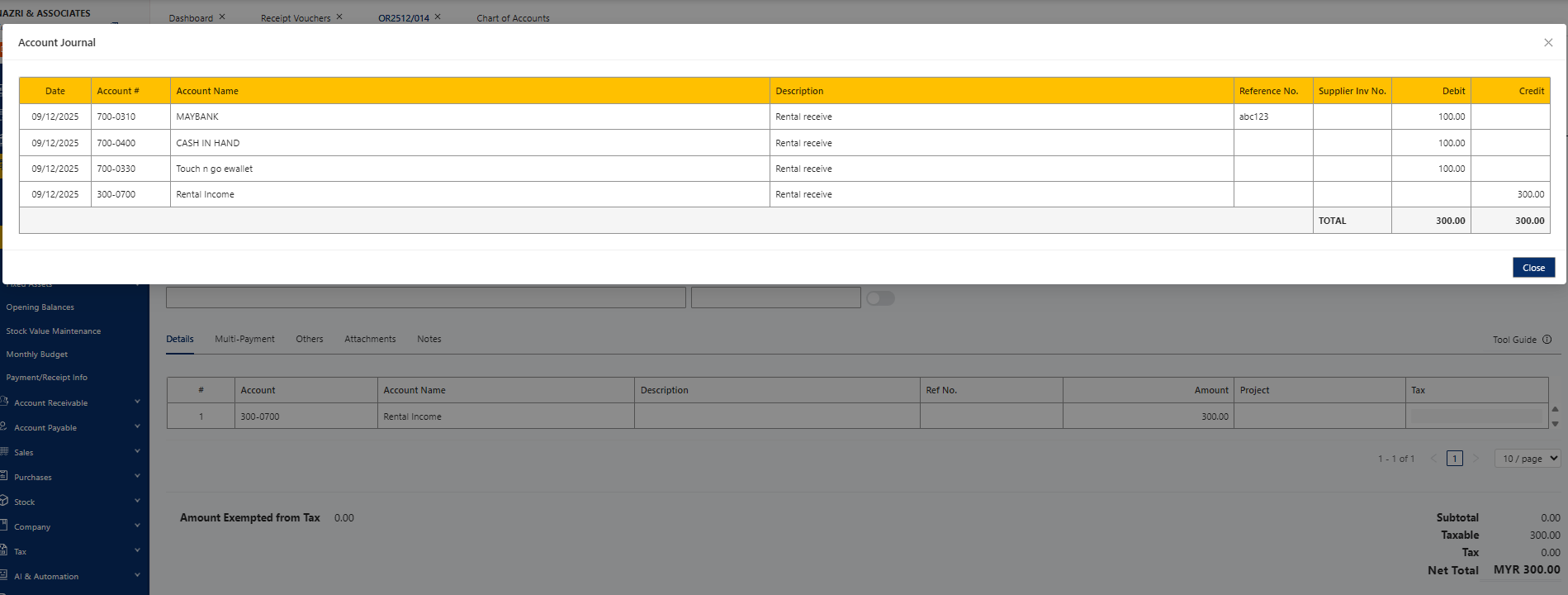Expand the AI & Automation sidebar chevron

click(137, 575)
